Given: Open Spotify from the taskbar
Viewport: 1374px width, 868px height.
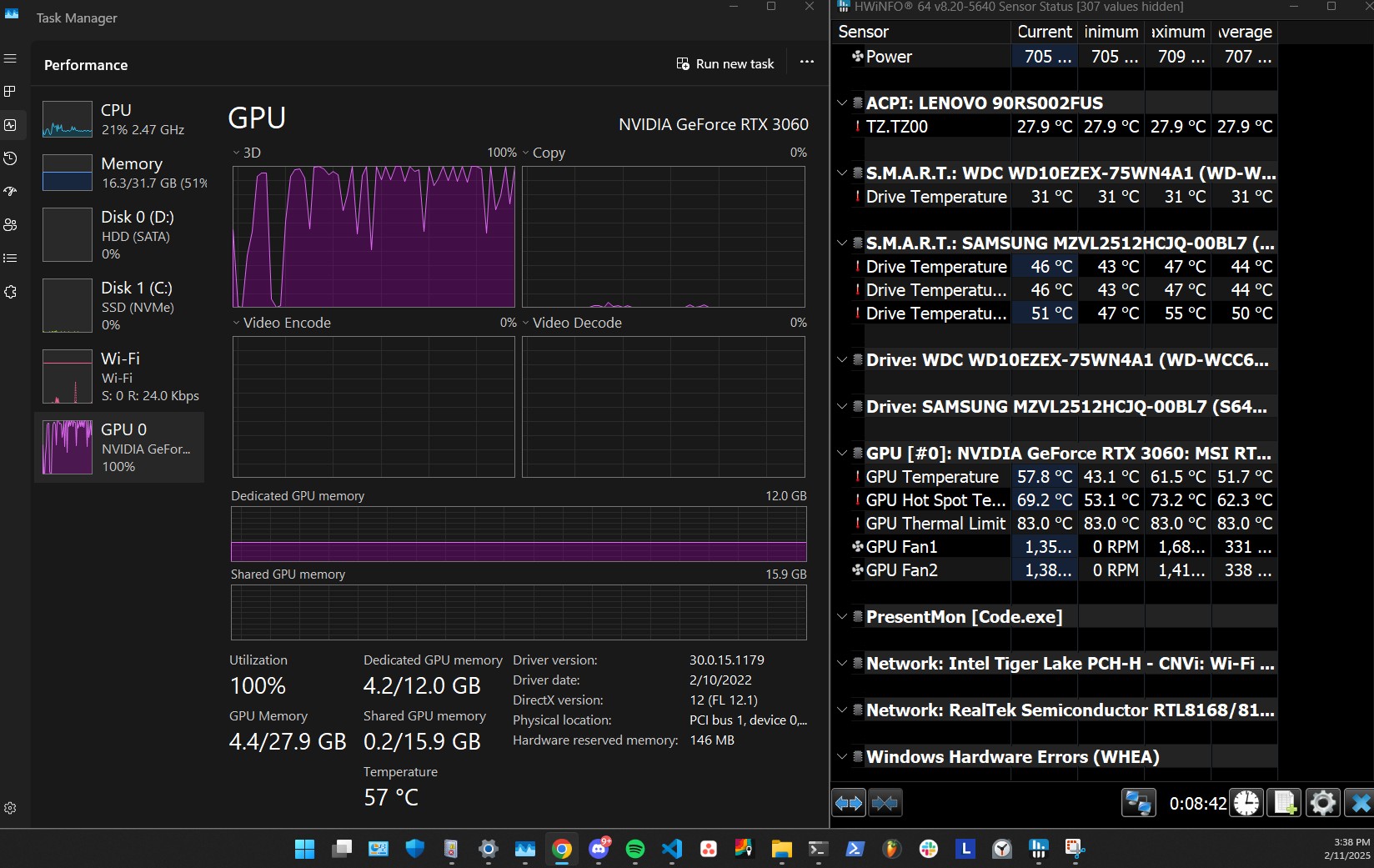Looking at the screenshot, I should pyautogui.click(x=635, y=849).
